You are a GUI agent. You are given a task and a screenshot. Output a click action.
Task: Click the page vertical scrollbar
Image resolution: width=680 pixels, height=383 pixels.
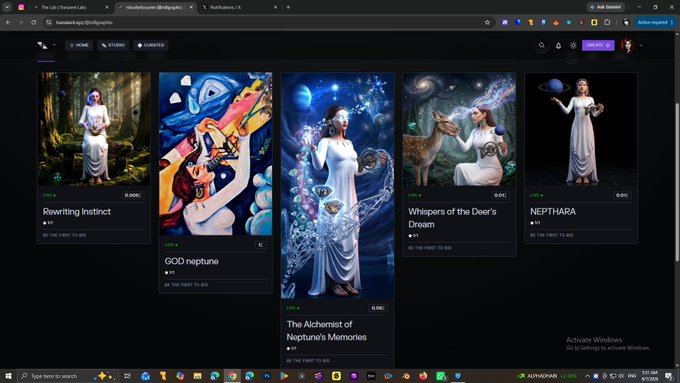pos(677,182)
